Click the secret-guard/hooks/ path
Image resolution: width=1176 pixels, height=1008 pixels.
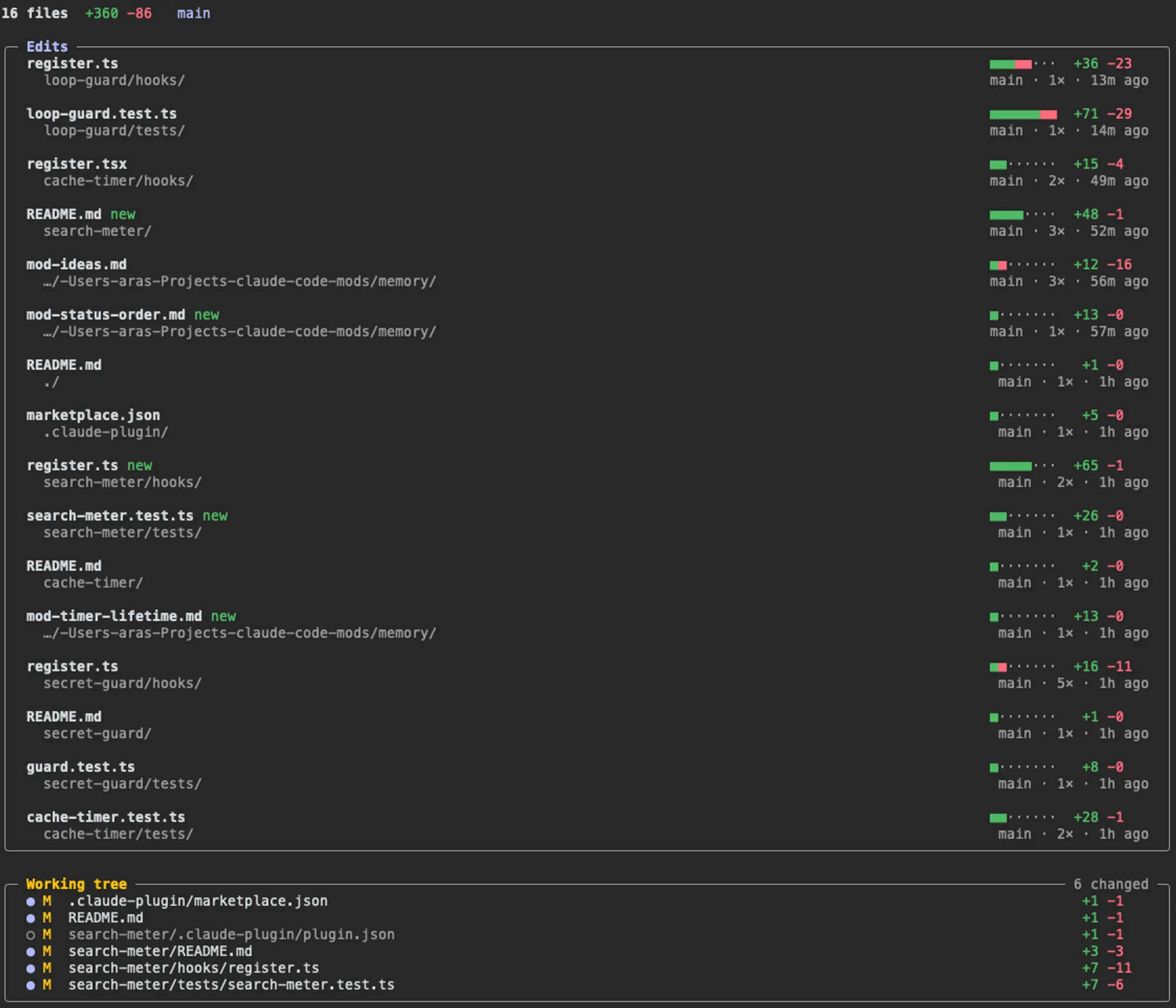tap(122, 684)
